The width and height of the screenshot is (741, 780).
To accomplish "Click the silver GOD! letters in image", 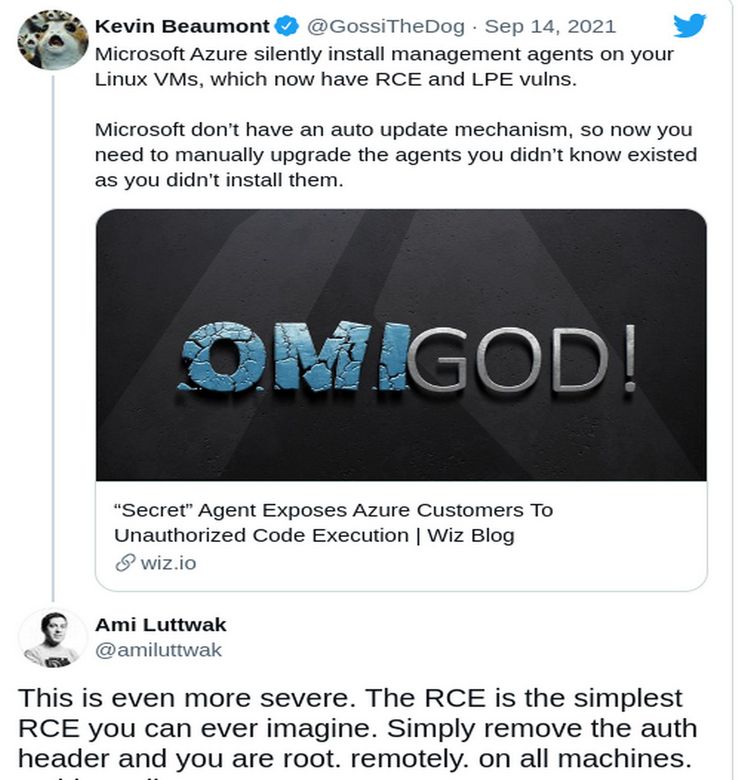I will tap(523, 358).
